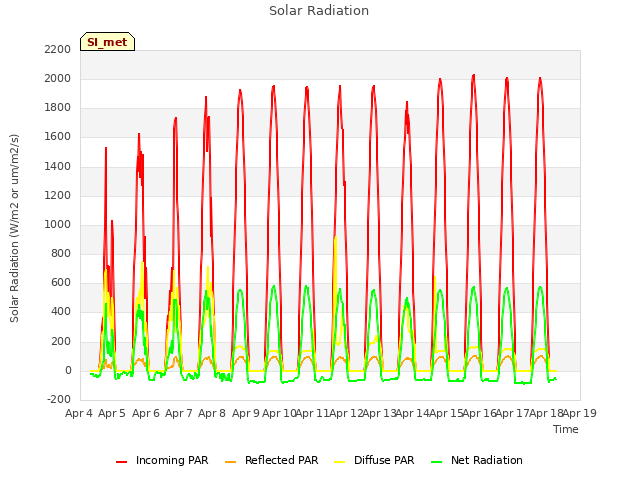
Task: Click the Apr 8 x-axis date label
Action: pos(212,413)
